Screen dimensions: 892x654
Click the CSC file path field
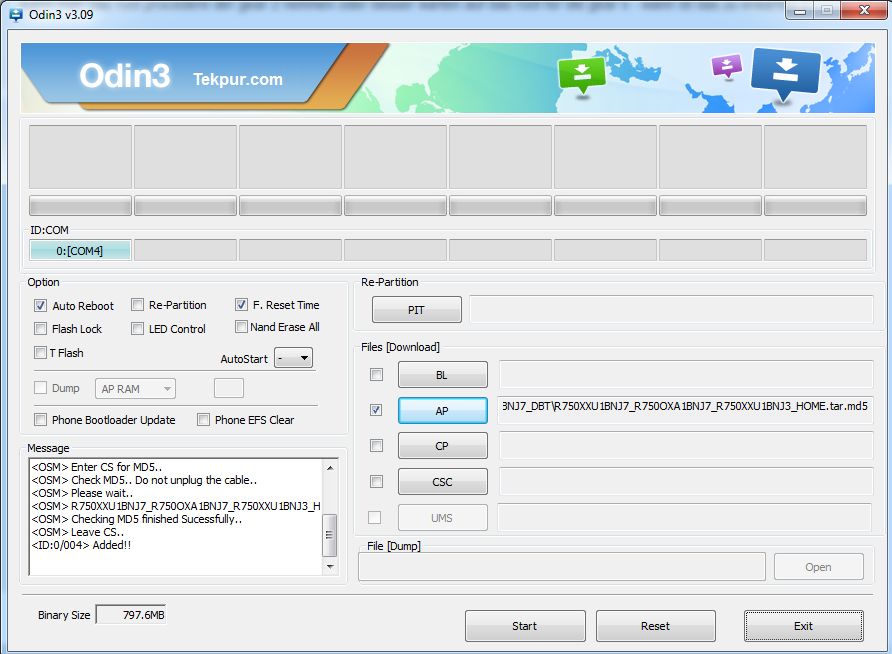click(x=685, y=482)
